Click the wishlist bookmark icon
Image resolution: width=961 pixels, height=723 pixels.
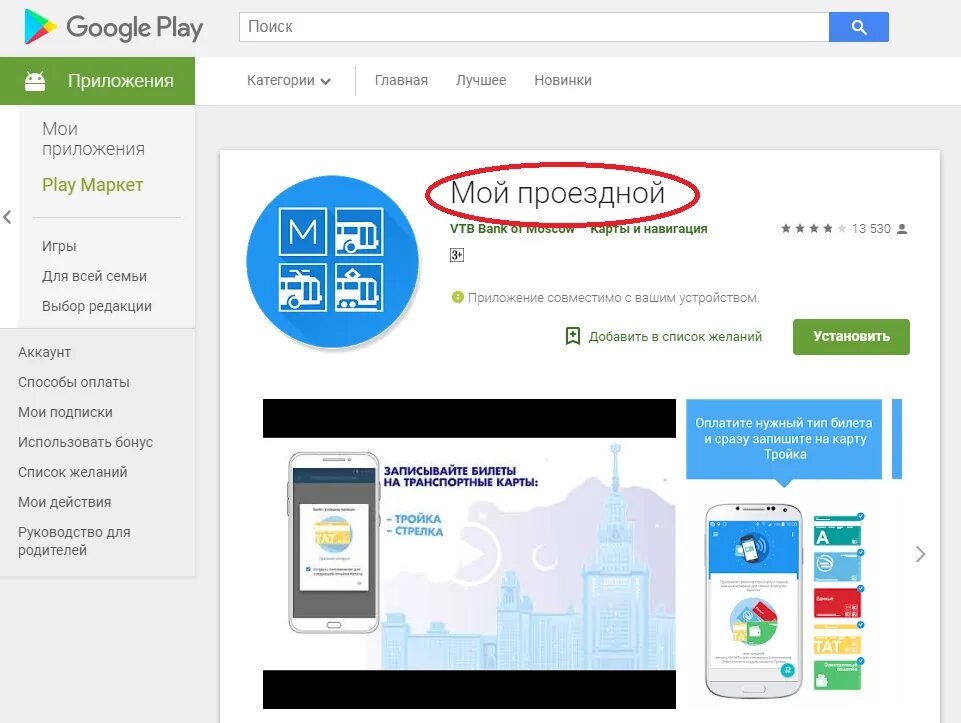tap(572, 336)
